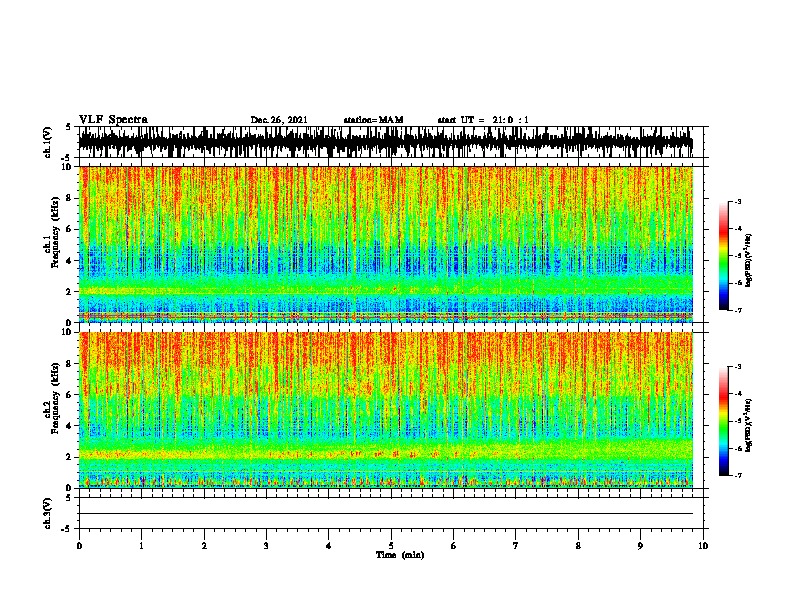Click the ch.2 'Frequency (kHz)' axis label
Screen dimensions: 792x612
pyautogui.click(x=55, y=398)
